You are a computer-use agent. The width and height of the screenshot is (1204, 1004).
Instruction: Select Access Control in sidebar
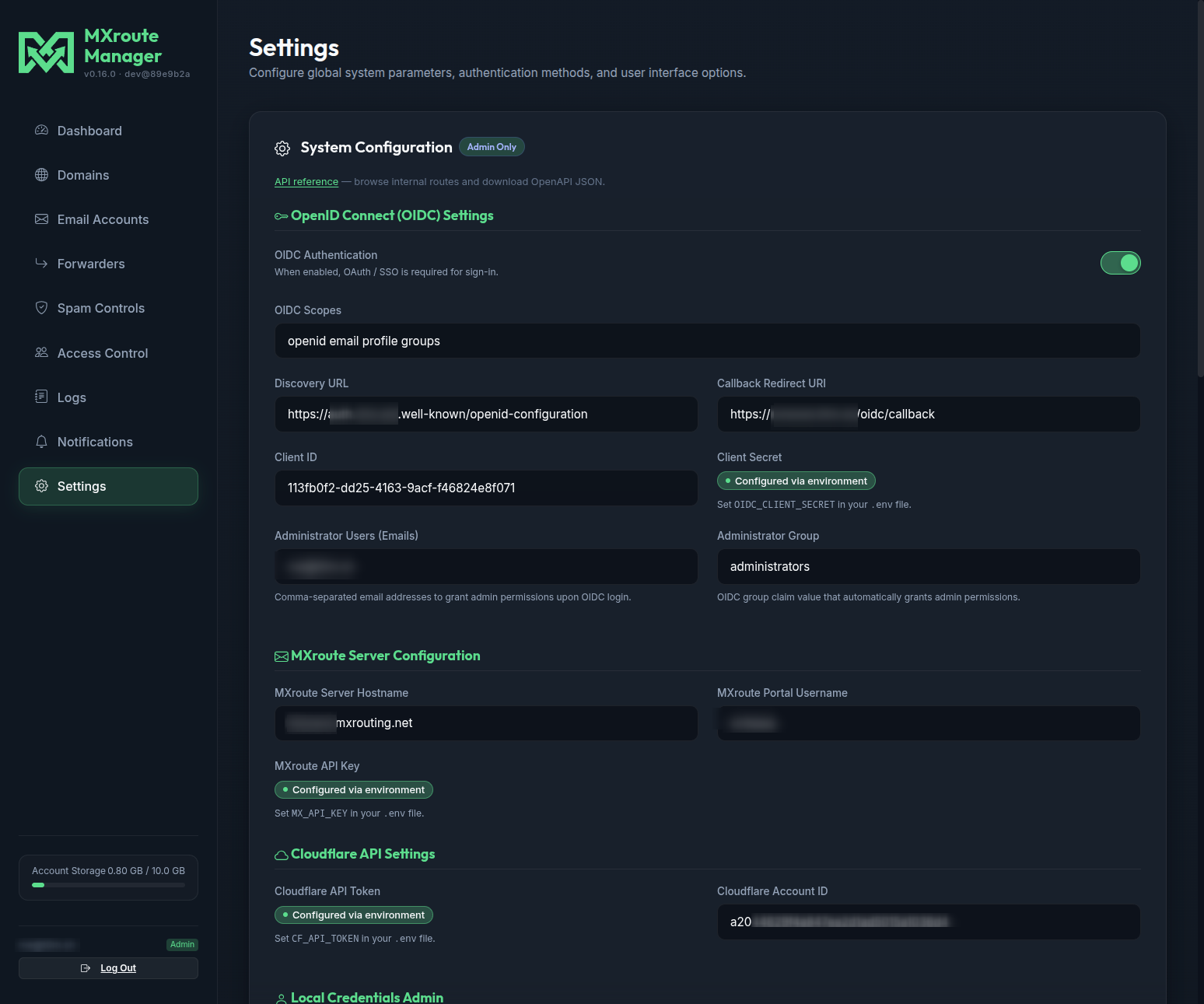tap(108, 353)
